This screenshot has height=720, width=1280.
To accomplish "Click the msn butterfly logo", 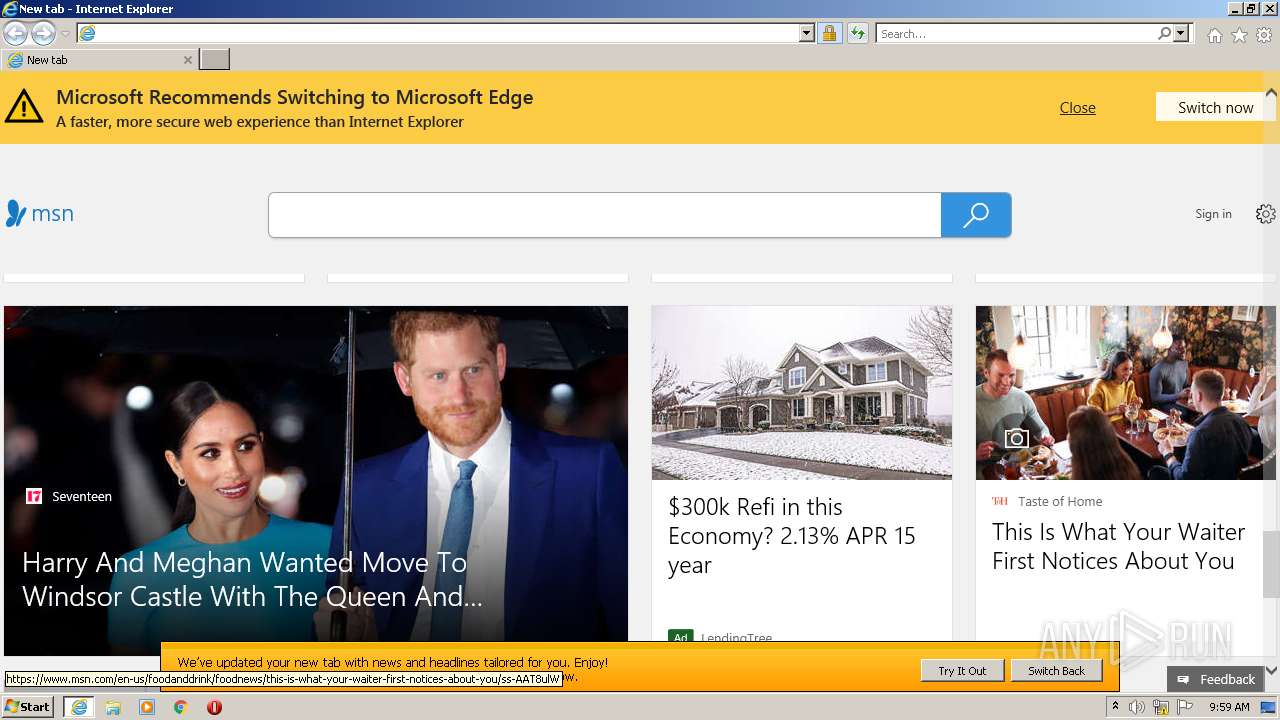I will 40,214.
